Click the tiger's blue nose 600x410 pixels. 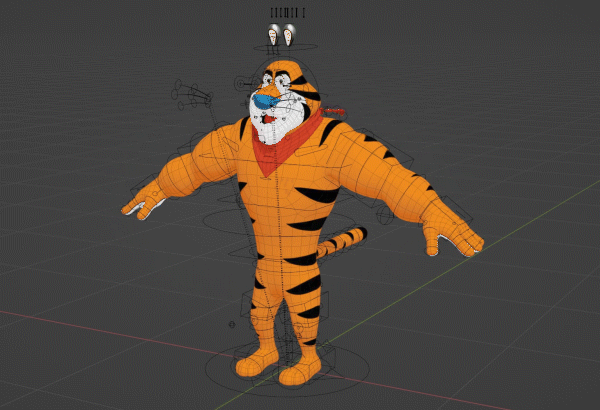pyautogui.click(x=266, y=101)
